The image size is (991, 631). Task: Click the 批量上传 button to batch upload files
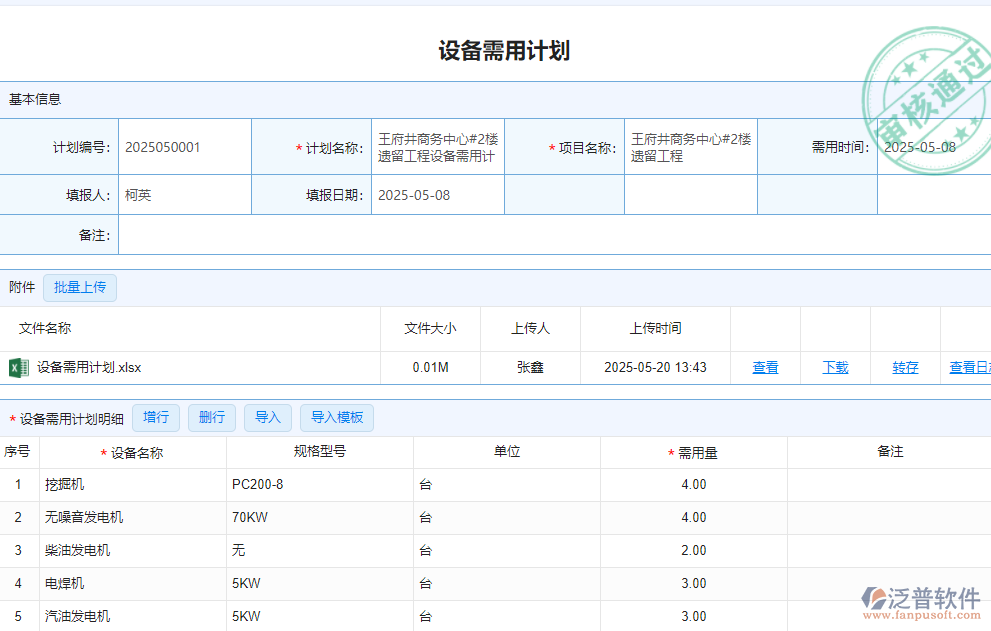point(79,287)
